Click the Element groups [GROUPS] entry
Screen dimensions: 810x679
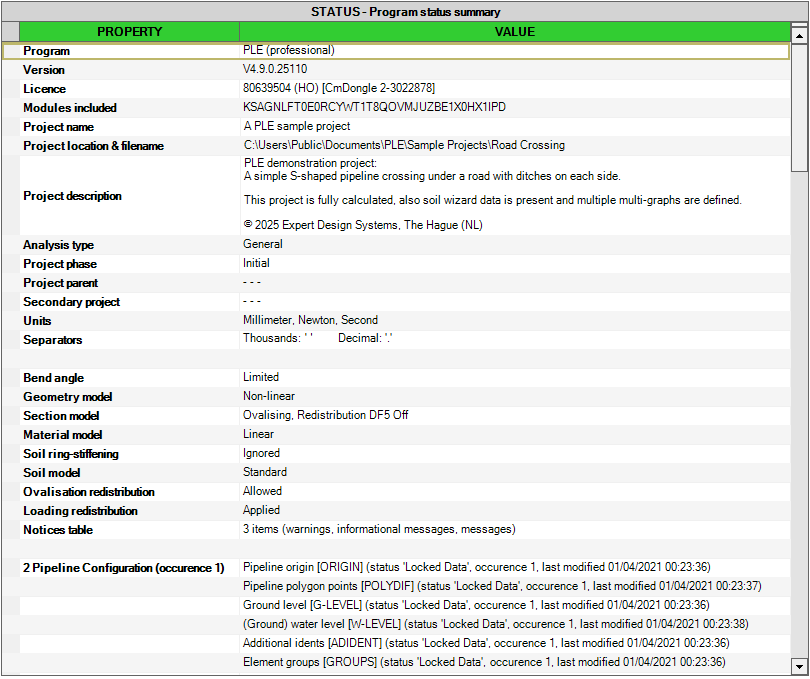pyautogui.click(x=484, y=662)
